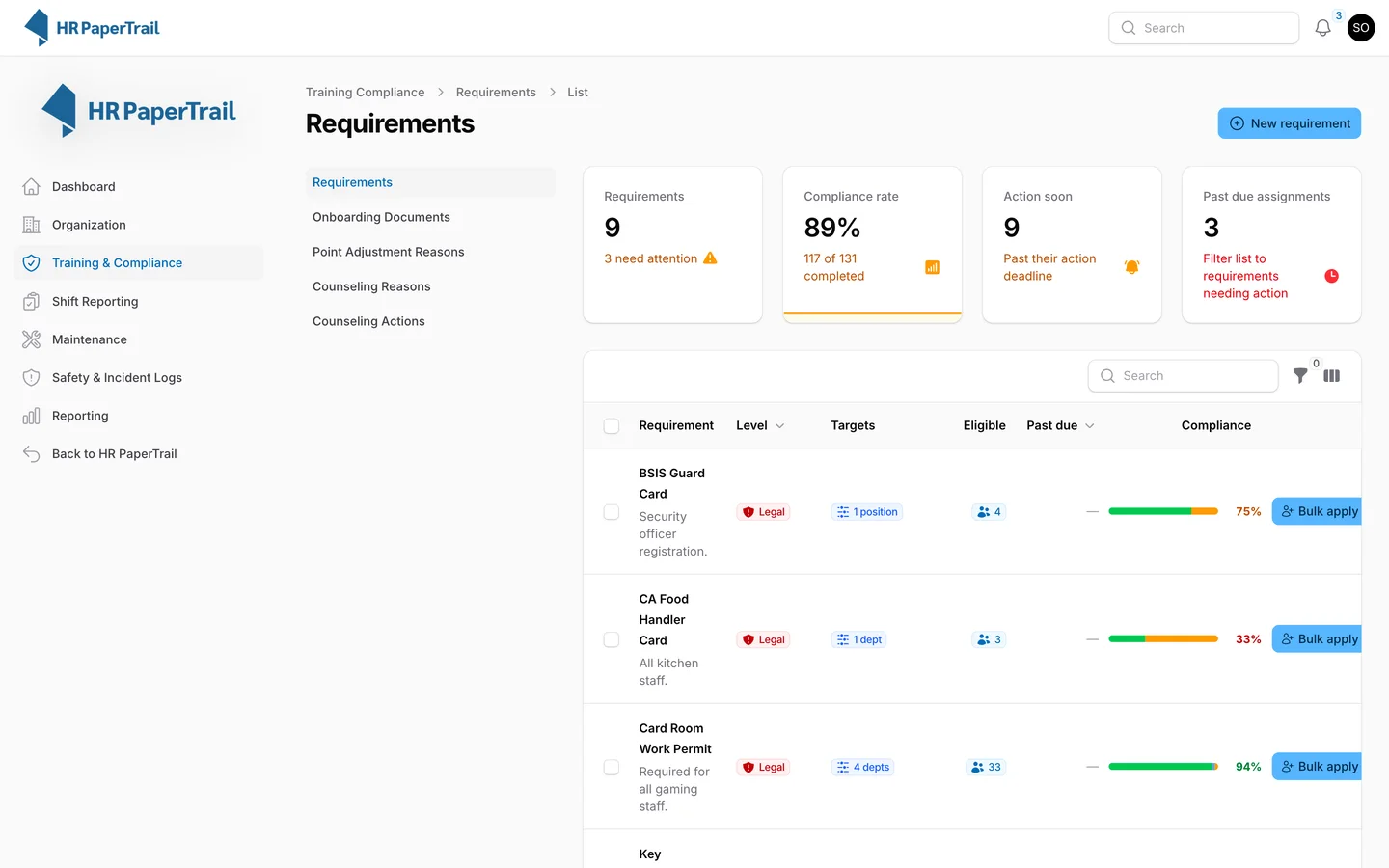Image resolution: width=1389 pixels, height=868 pixels.
Task: Sort by the Past due column chevron
Action: click(x=1090, y=425)
